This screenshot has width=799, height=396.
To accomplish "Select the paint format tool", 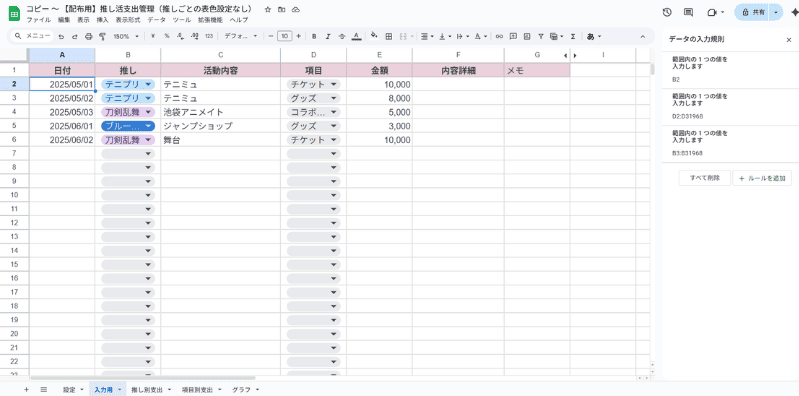I will pyautogui.click(x=102, y=36).
